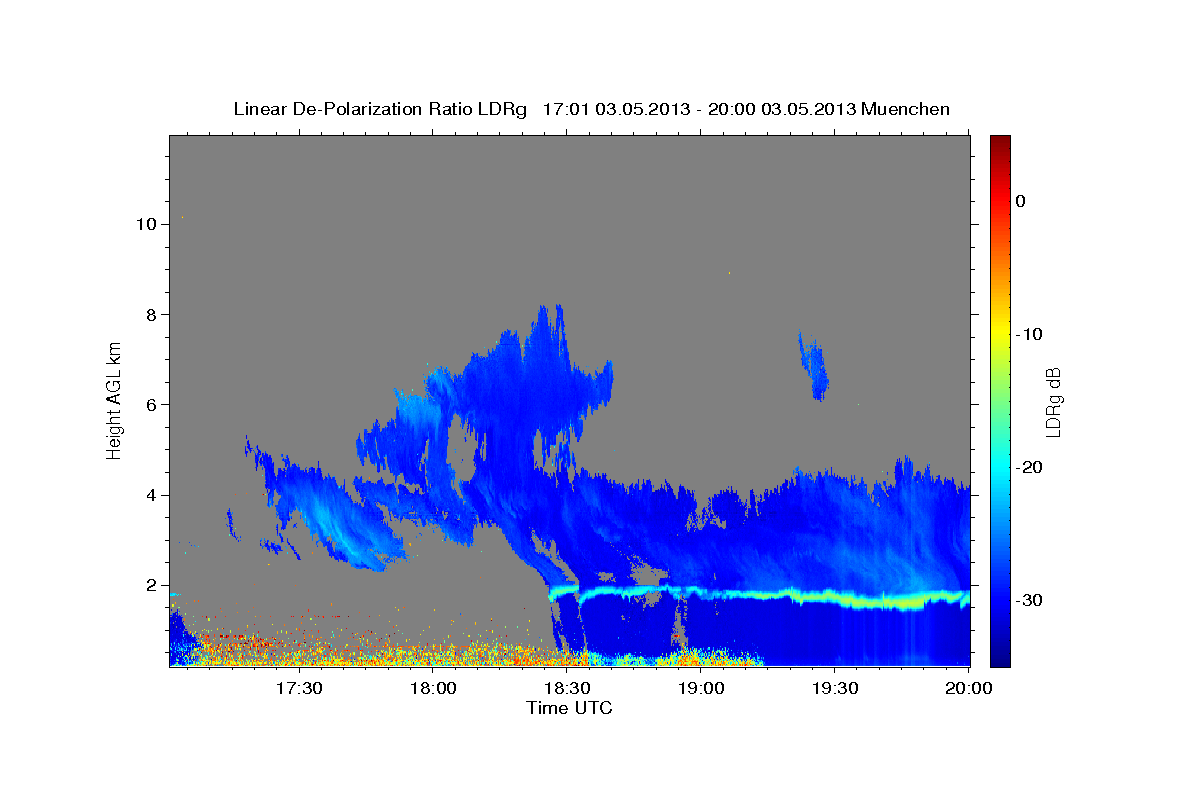Viewport: 1200px width, 800px height.
Task: Click the 19:00 time tick label
Action: pyautogui.click(x=701, y=688)
